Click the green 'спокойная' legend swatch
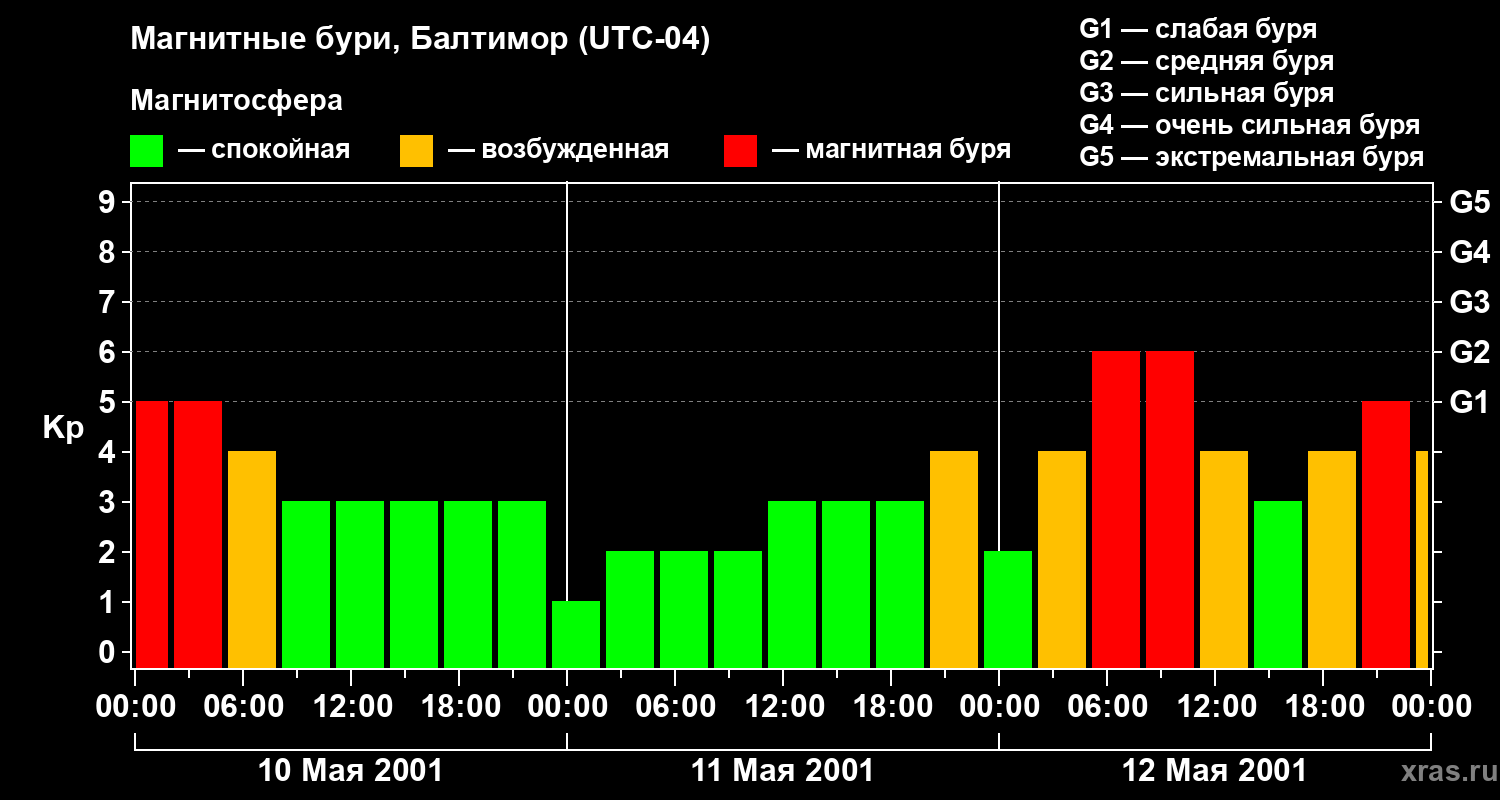1500x800 pixels. point(147,151)
